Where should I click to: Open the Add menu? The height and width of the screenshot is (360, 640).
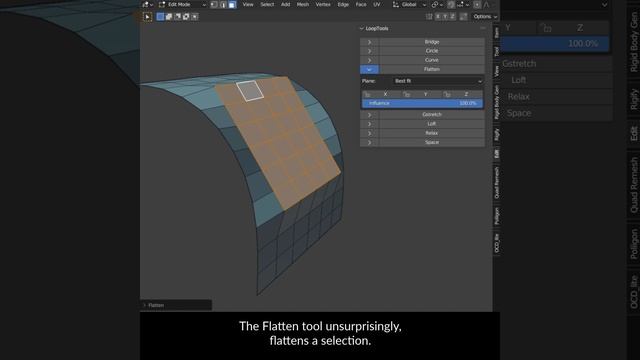[x=285, y=4]
